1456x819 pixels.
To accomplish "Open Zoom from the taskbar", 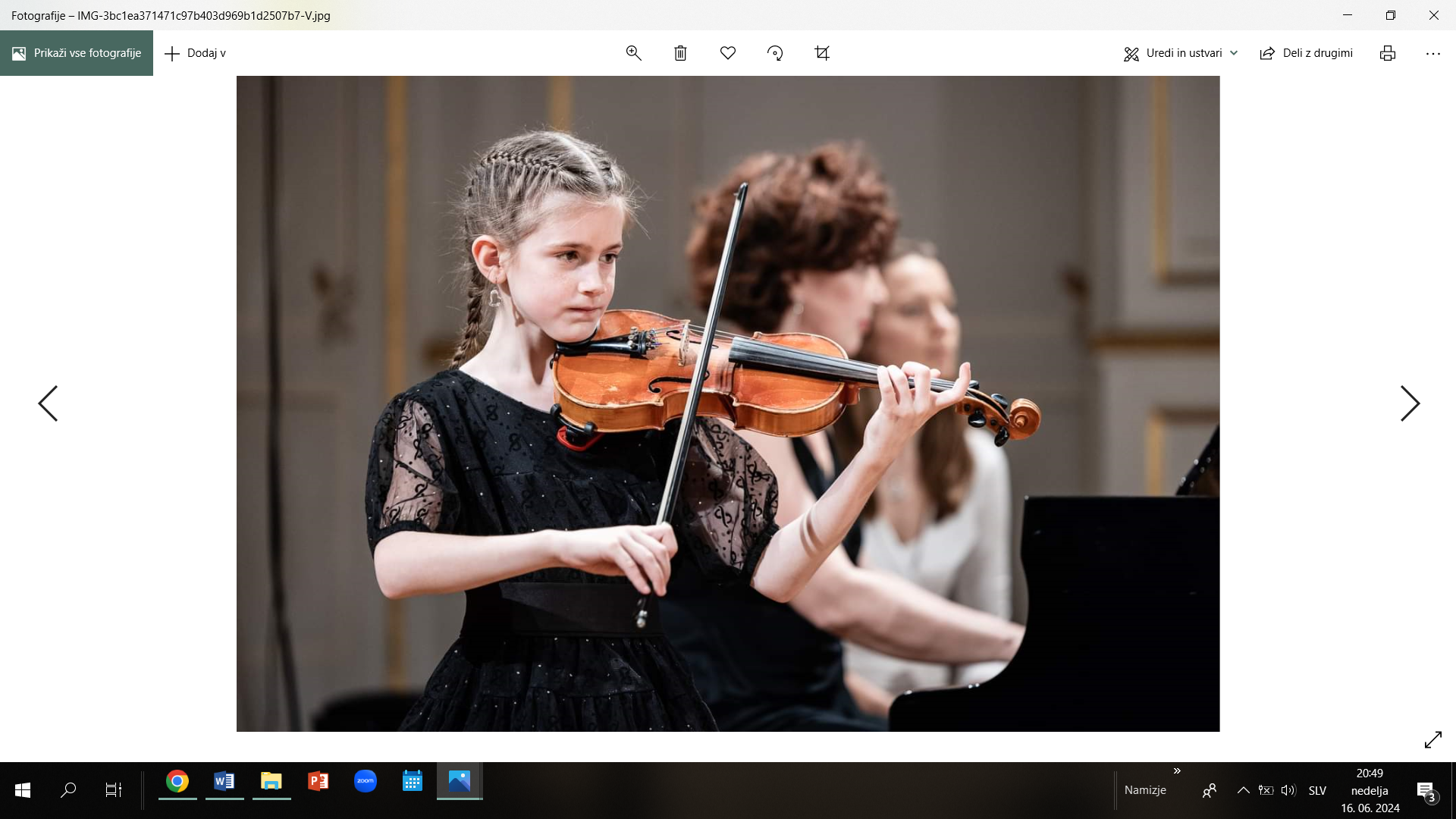I will pos(366,782).
